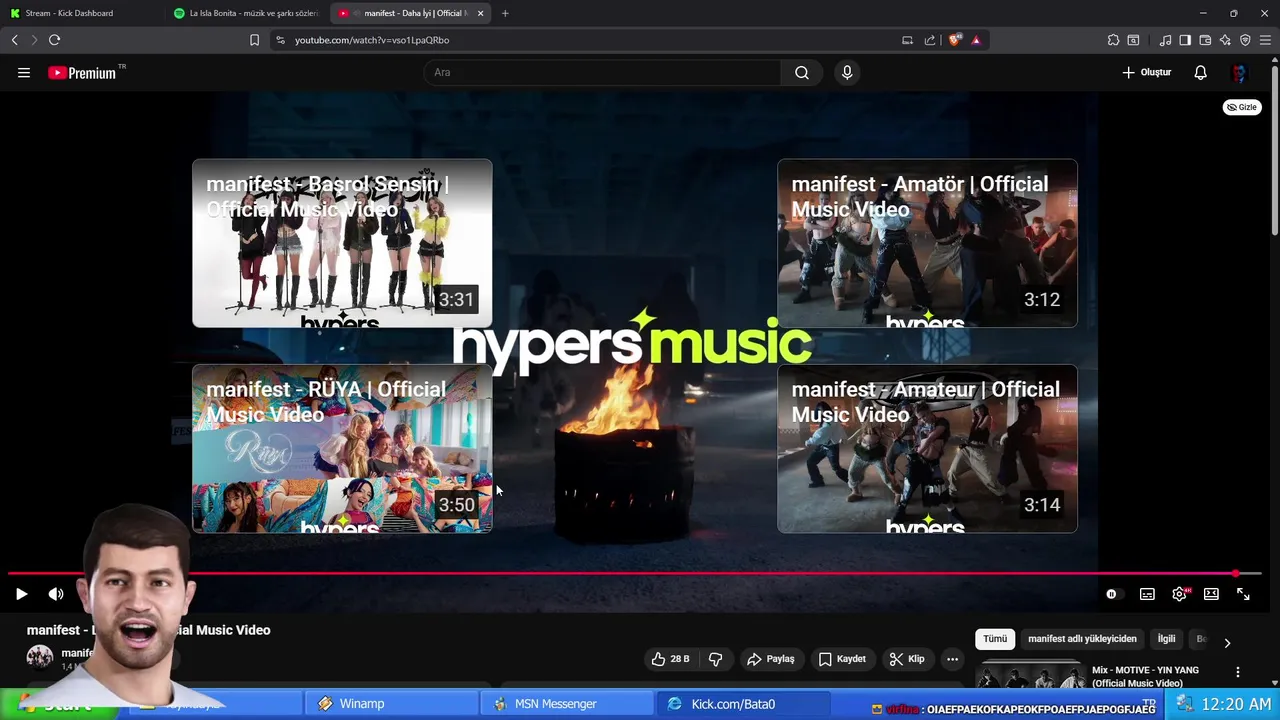Share the video via Paylaş

click(770, 659)
